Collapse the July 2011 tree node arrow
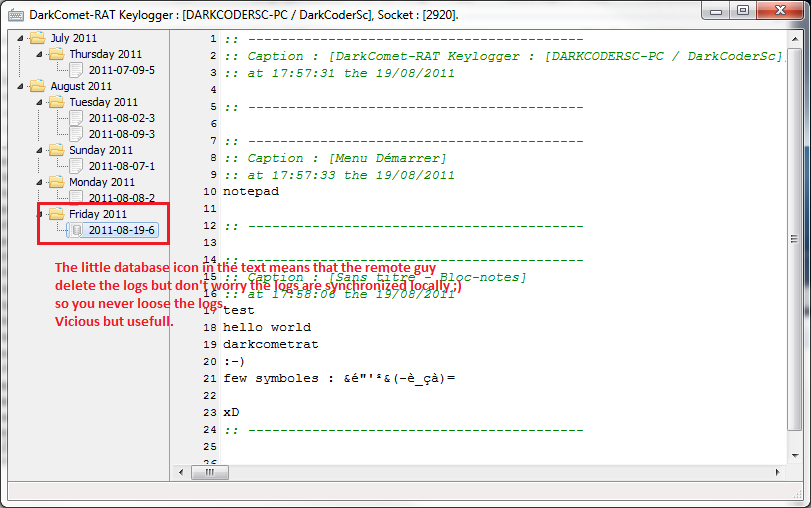Image resolution: width=811 pixels, height=508 pixels. pos(22,38)
